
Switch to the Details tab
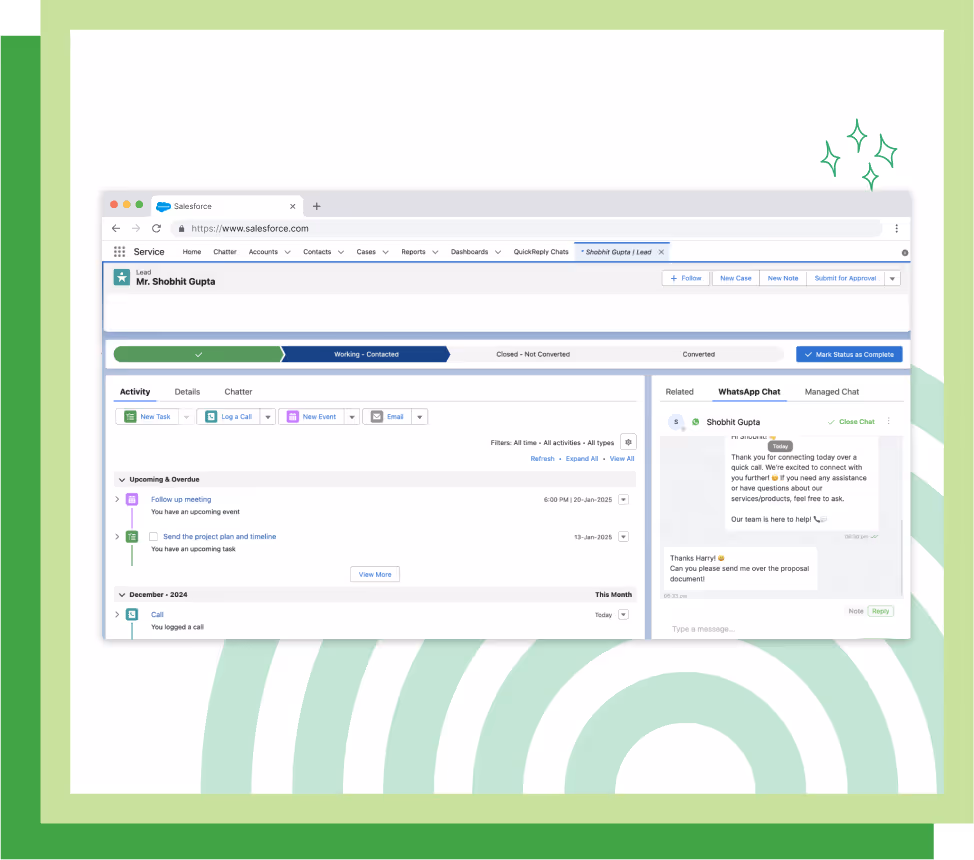[x=187, y=392]
